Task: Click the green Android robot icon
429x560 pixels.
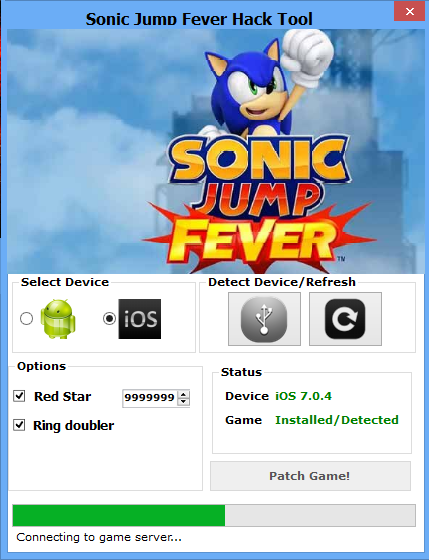Action: click(x=58, y=319)
